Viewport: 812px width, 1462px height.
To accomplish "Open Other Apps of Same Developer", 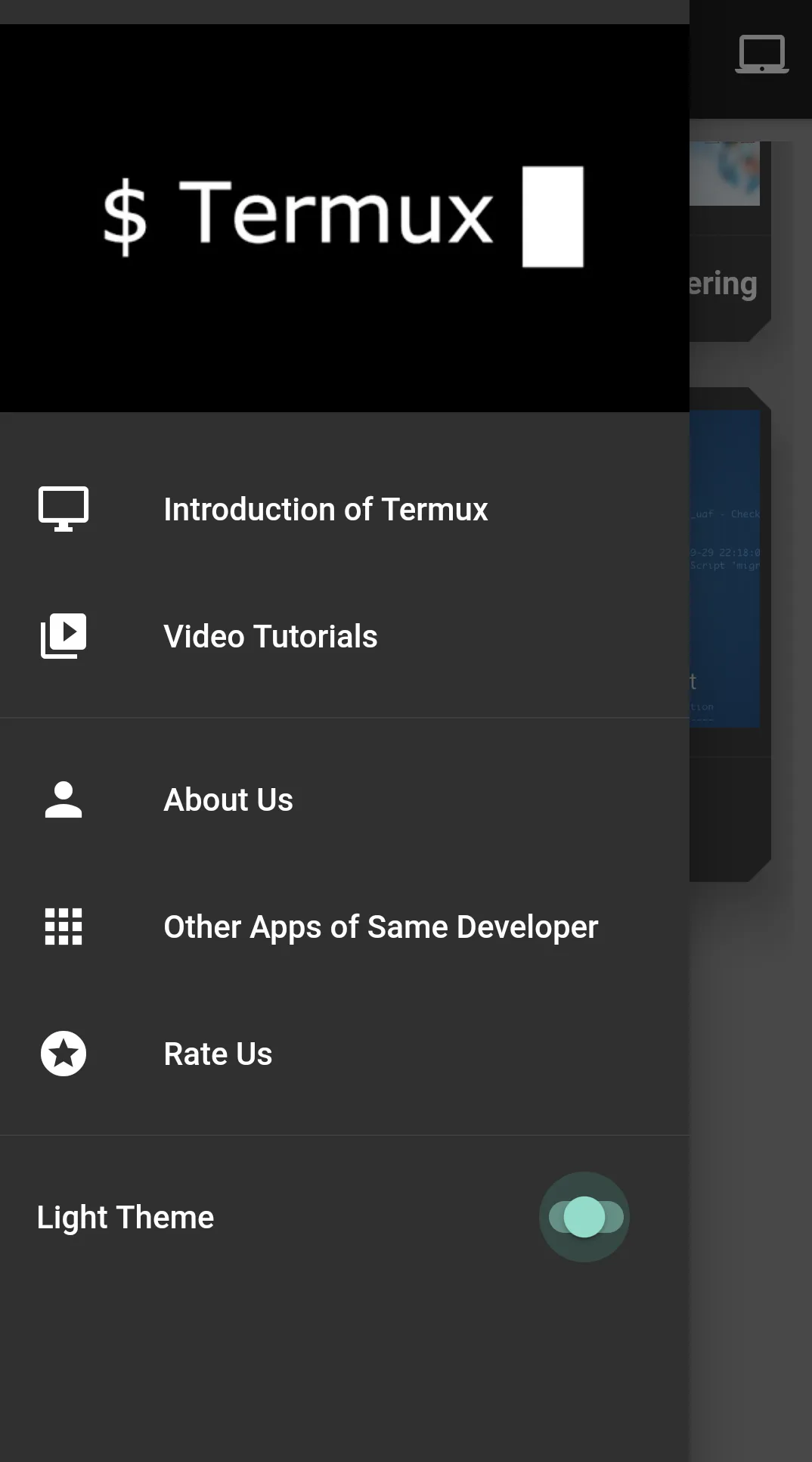I will pos(345,927).
